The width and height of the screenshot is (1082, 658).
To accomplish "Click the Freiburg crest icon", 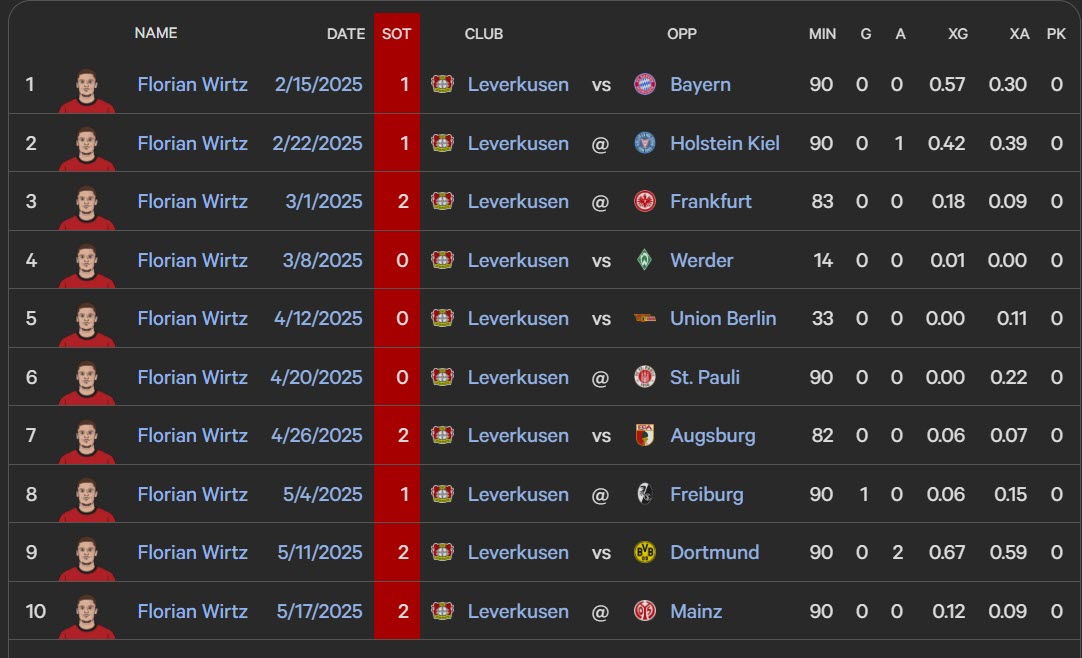I will 645,494.
